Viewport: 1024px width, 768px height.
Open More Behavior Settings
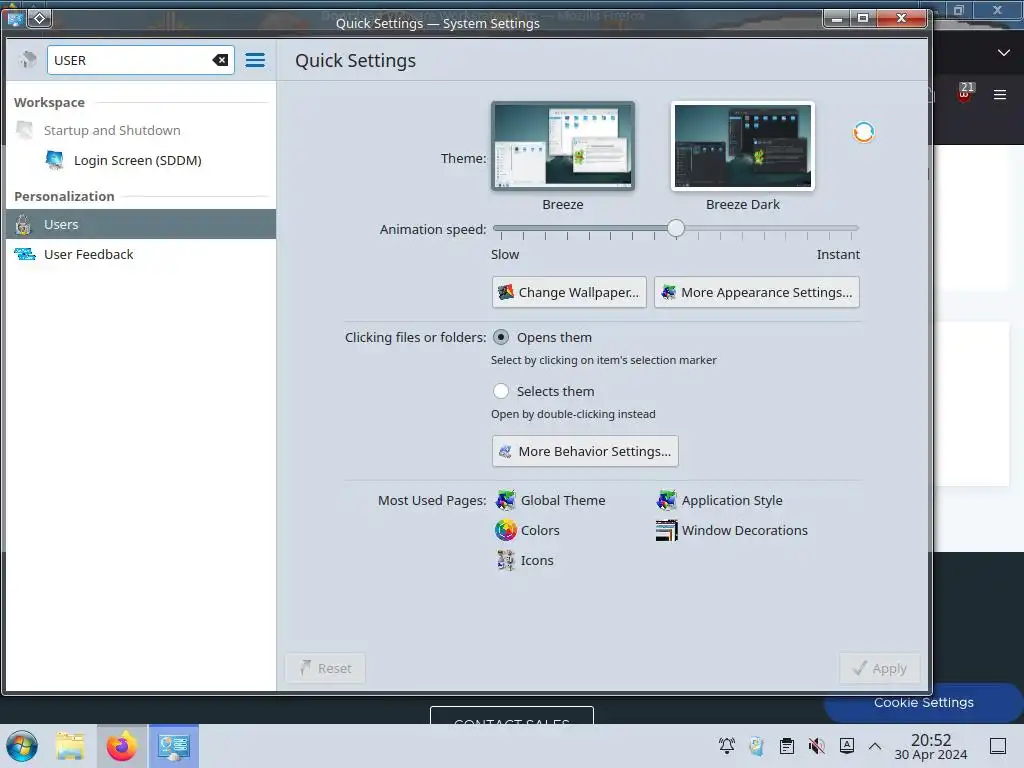click(585, 451)
